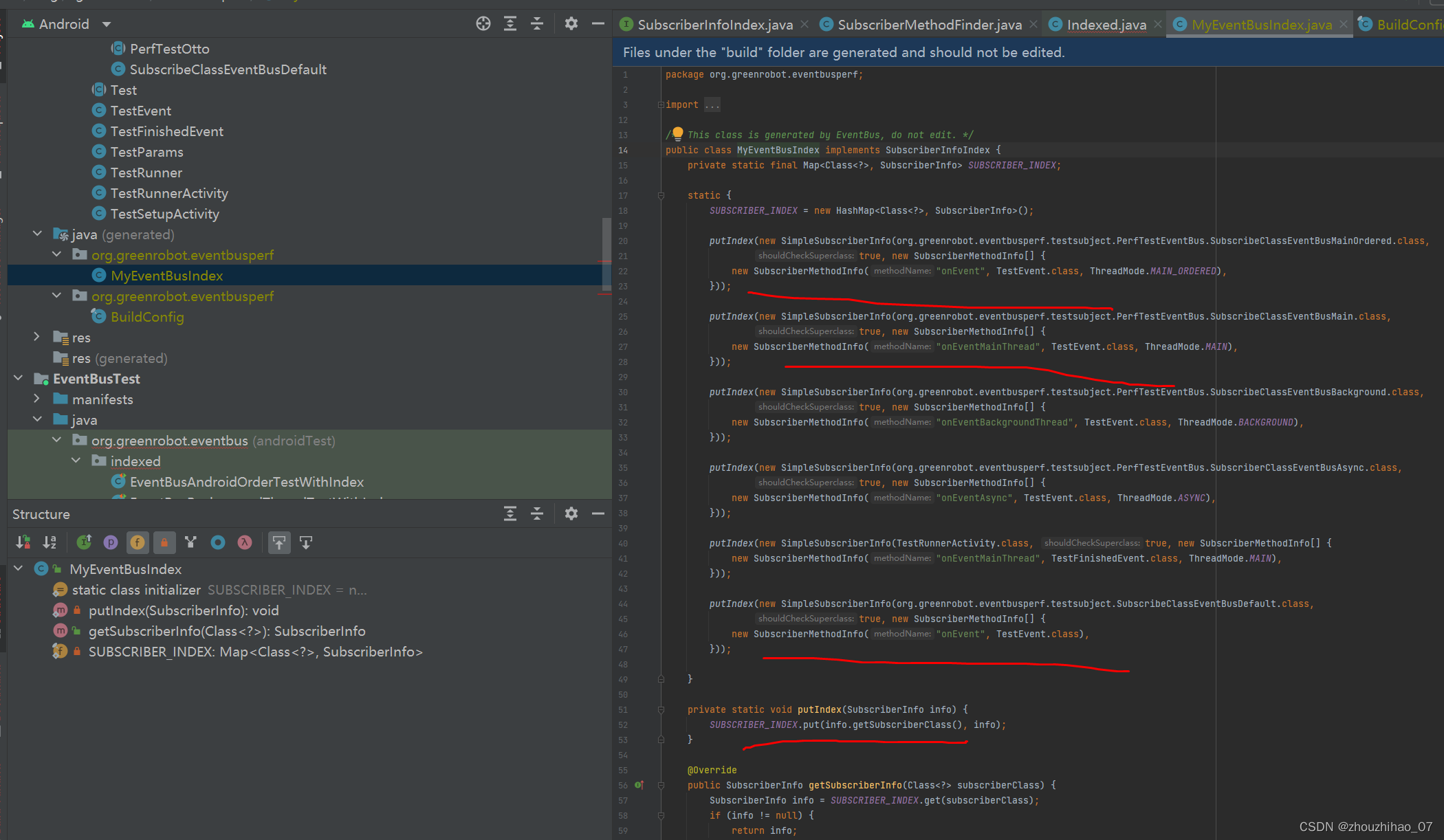Toggle Show Lambdas filter
This screenshot has width=1444, height=840.
245,543
